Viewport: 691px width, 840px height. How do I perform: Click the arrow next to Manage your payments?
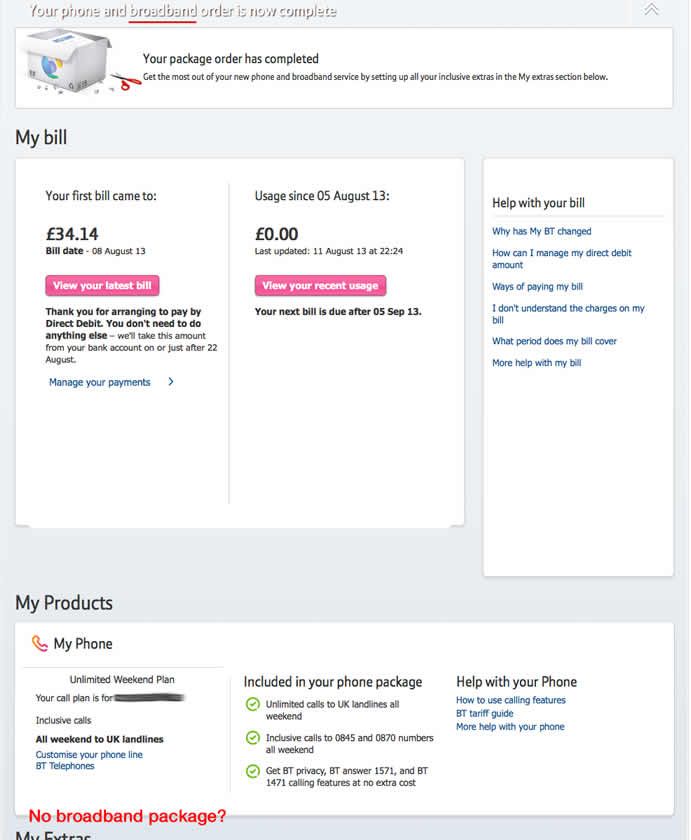coord(171,381)
